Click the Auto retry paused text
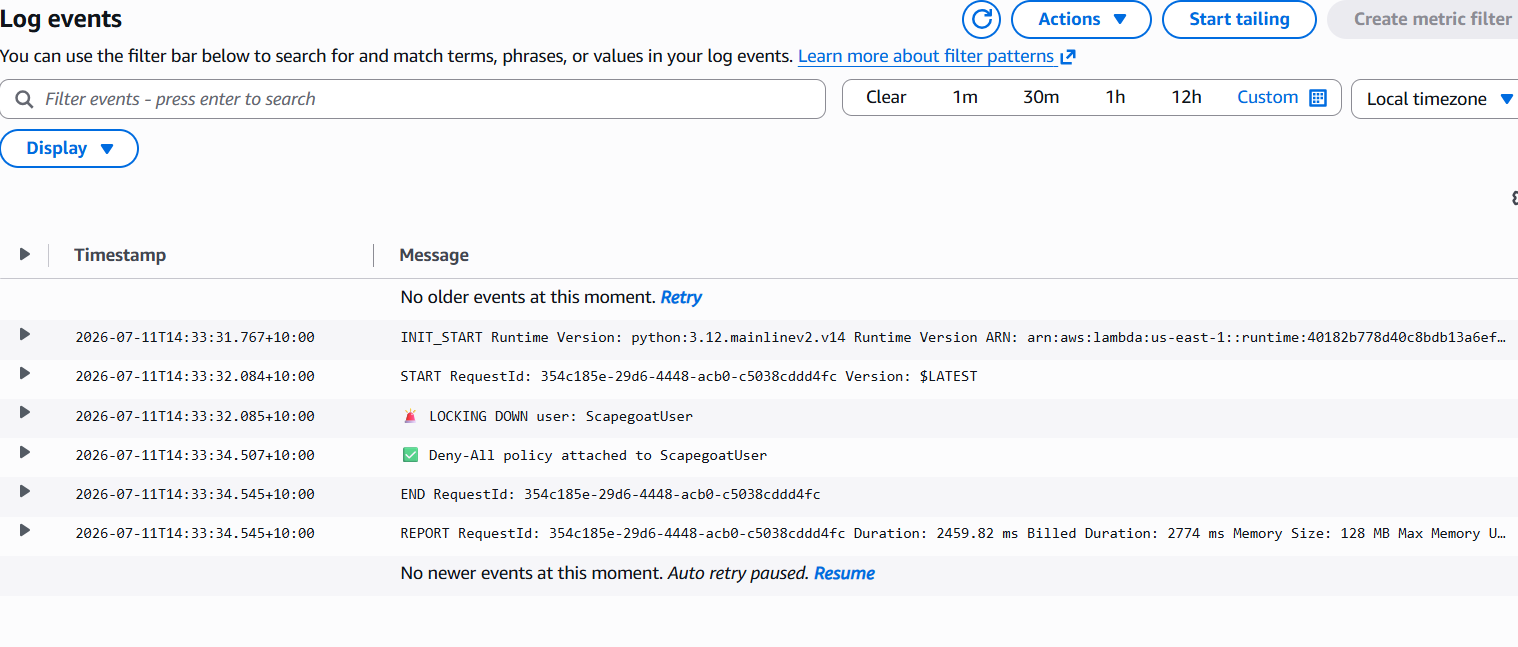1518x647 pixels. click(738, 573)
